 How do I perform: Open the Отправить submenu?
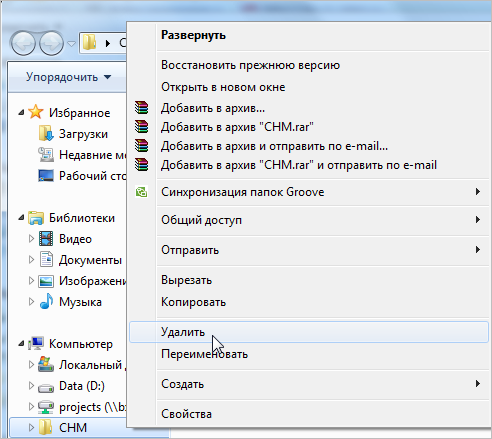pos(309,250)
